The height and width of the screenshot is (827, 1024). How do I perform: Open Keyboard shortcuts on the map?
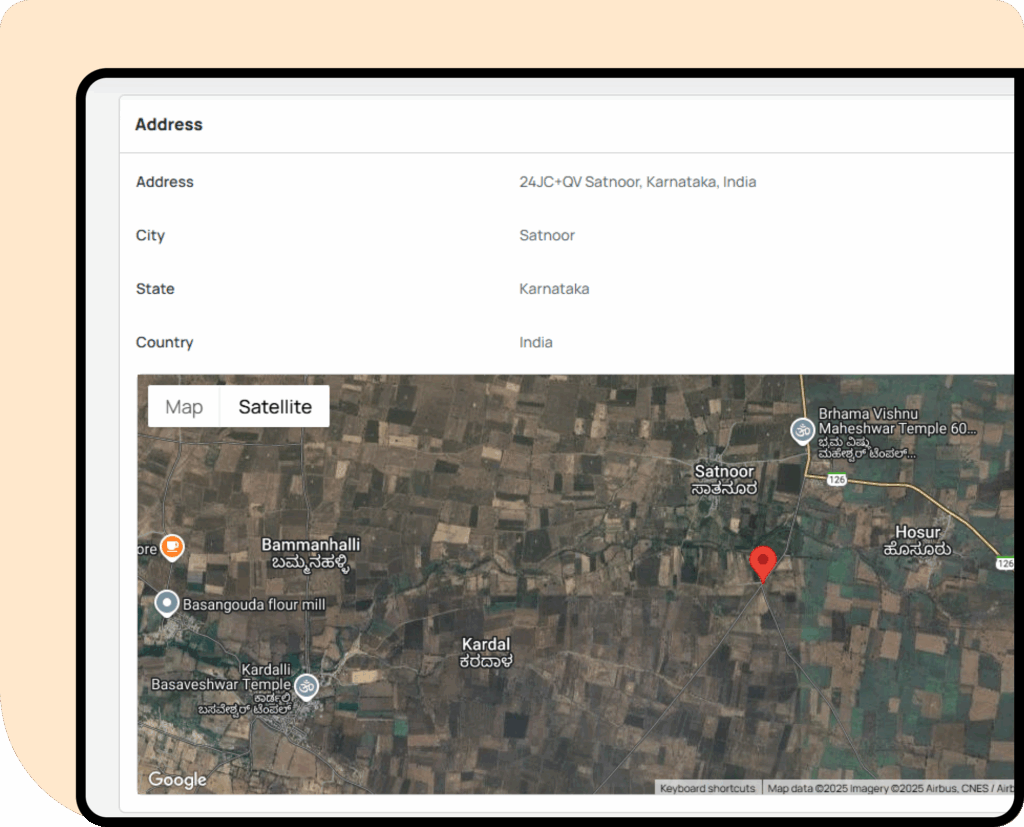[707, 788]
